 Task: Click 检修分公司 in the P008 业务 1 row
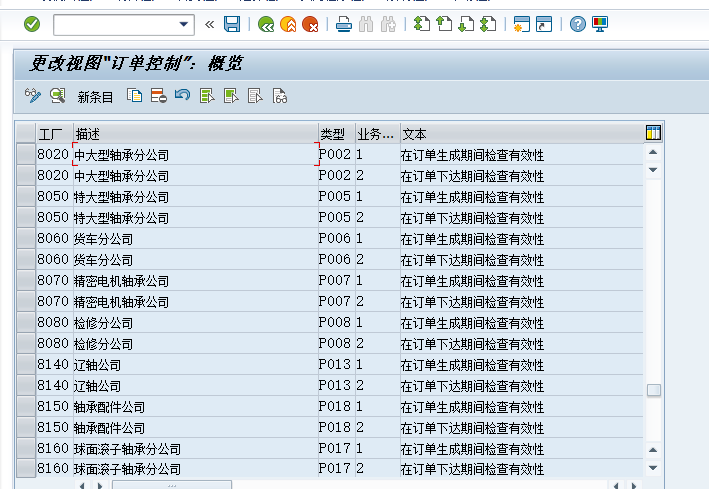click(104, 323)
